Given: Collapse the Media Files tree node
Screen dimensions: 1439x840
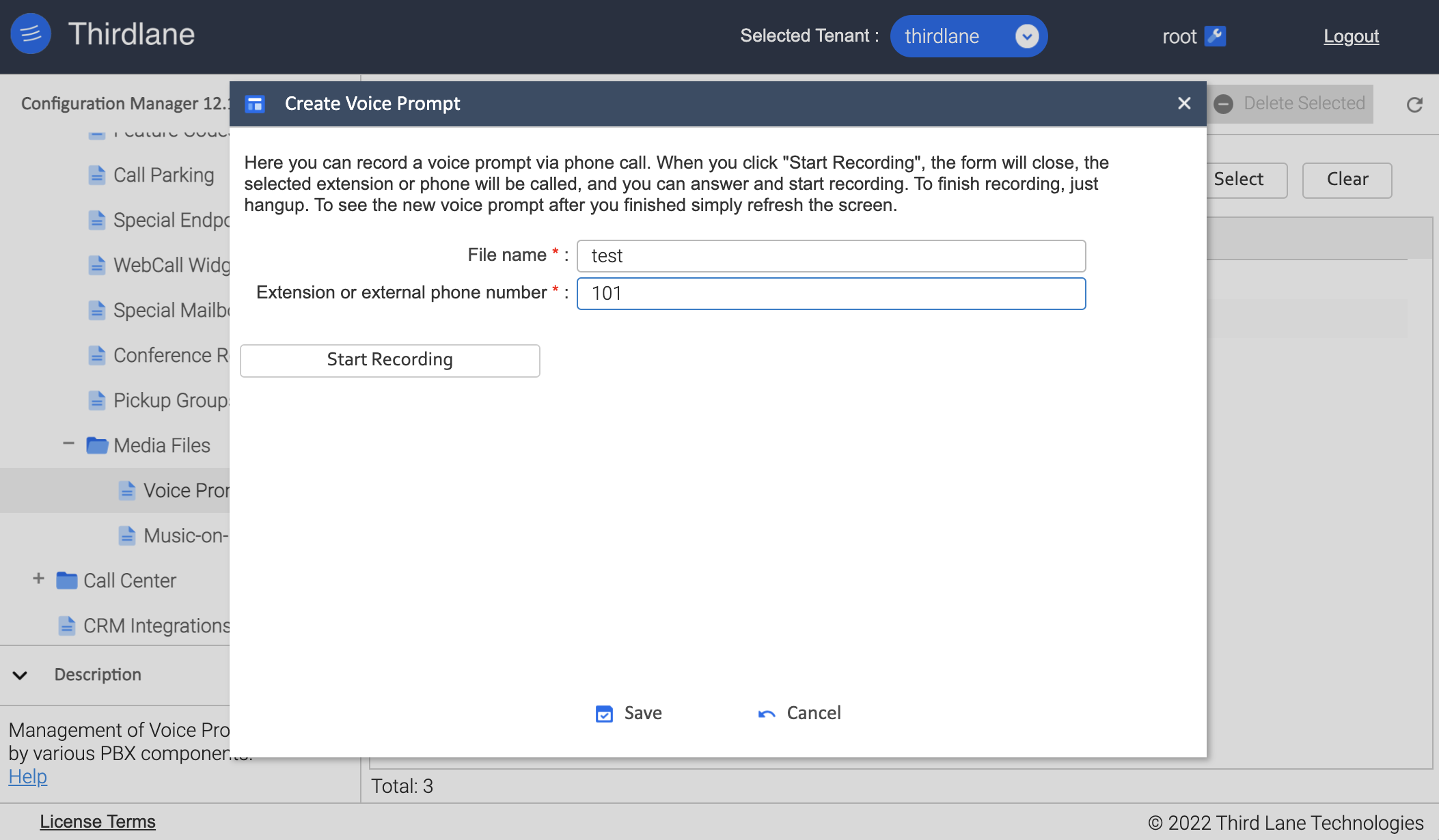Looking at the screenshot, I should click(x=68, y=444).
